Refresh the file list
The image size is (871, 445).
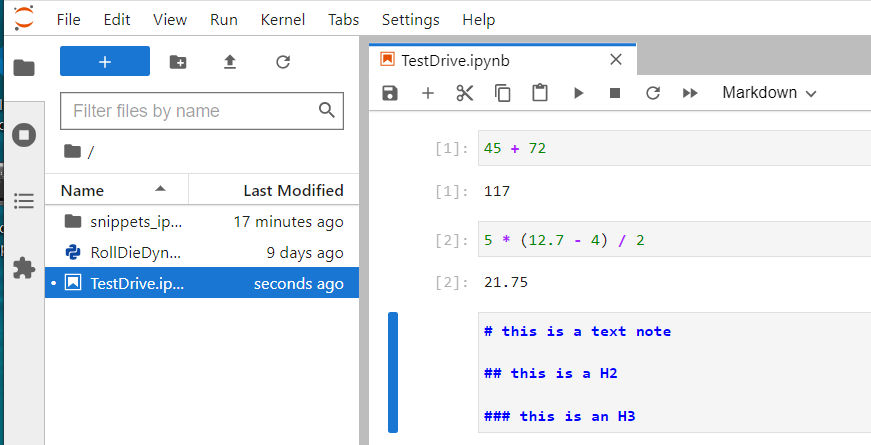[283, 62]
